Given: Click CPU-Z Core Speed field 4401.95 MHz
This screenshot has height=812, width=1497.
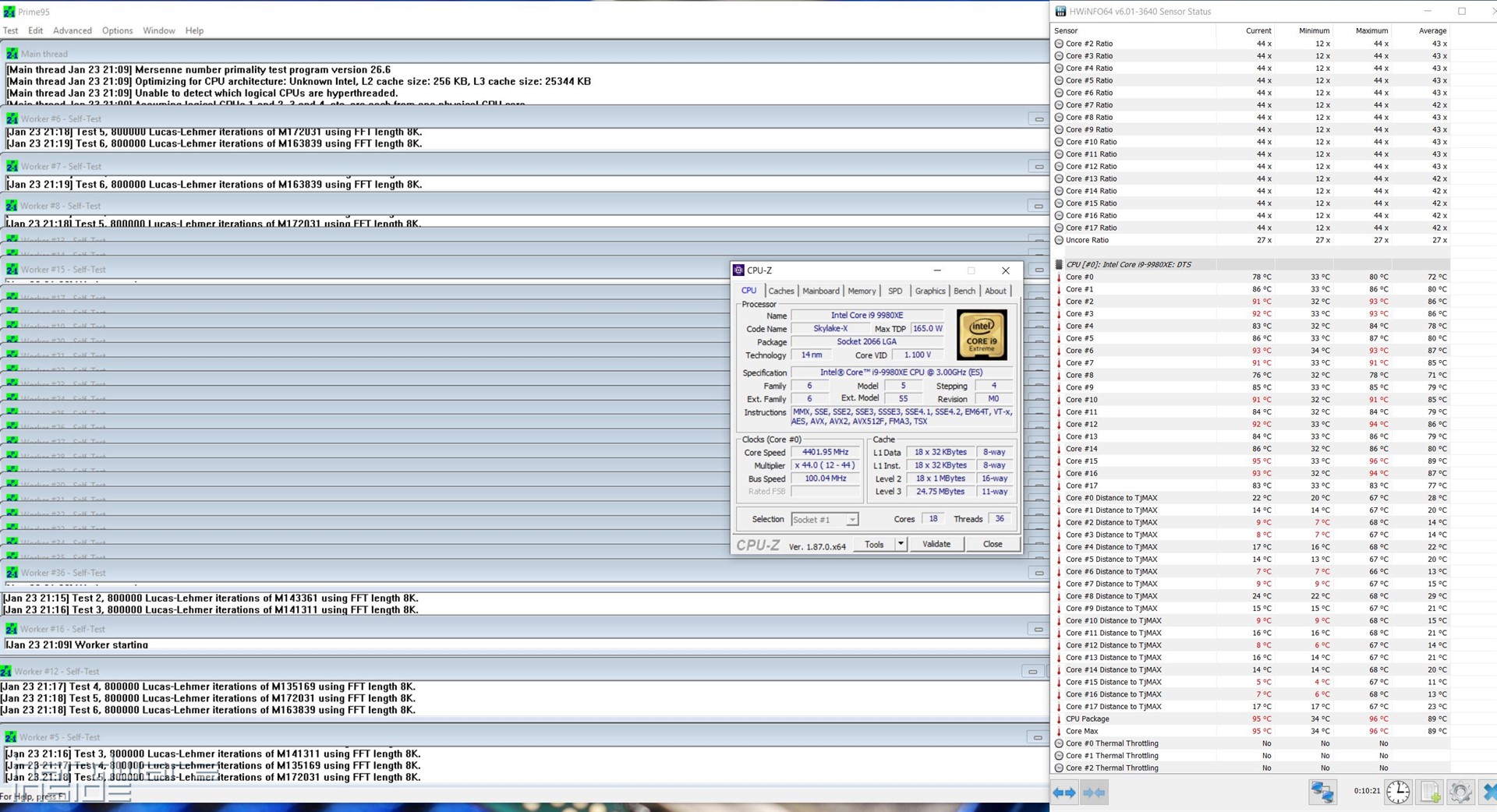Looking at the screenshot, I should click(x=825, y=452).
